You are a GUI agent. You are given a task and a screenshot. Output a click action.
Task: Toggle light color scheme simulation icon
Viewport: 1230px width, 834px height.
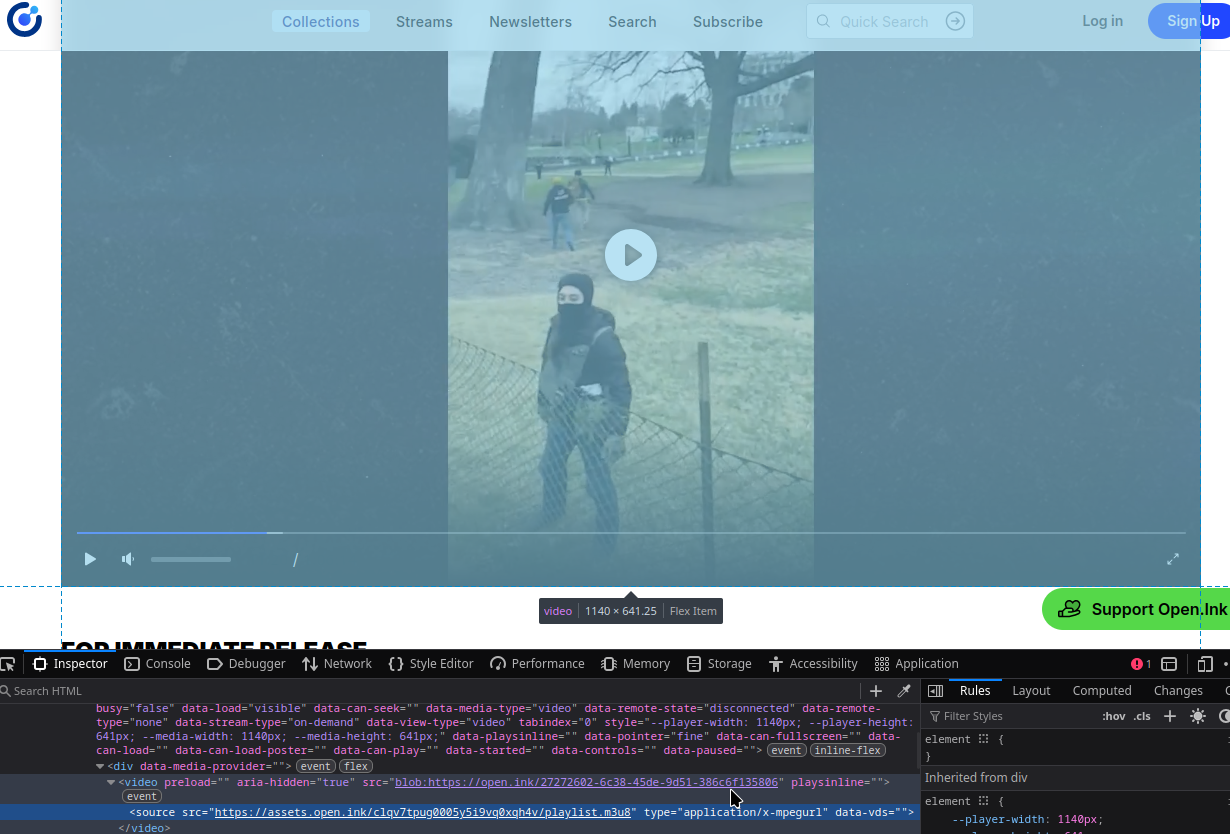(x=1197, y=716)
